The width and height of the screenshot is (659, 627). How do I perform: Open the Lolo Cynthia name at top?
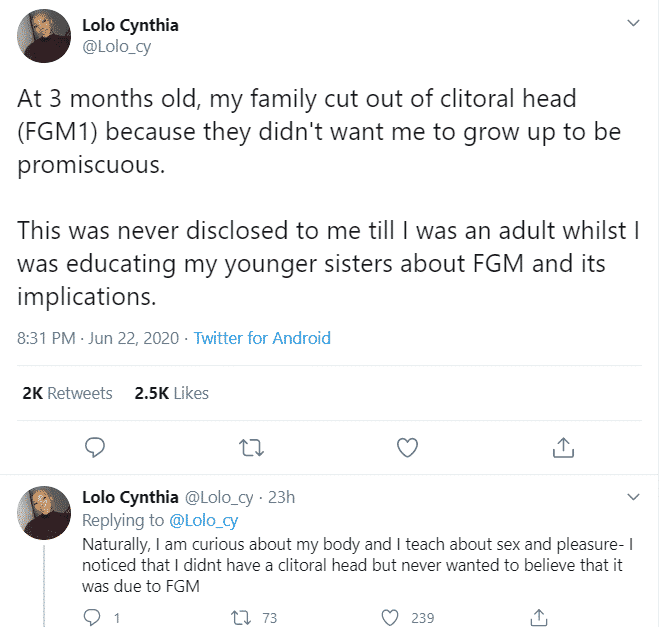[x=129, y=25]
